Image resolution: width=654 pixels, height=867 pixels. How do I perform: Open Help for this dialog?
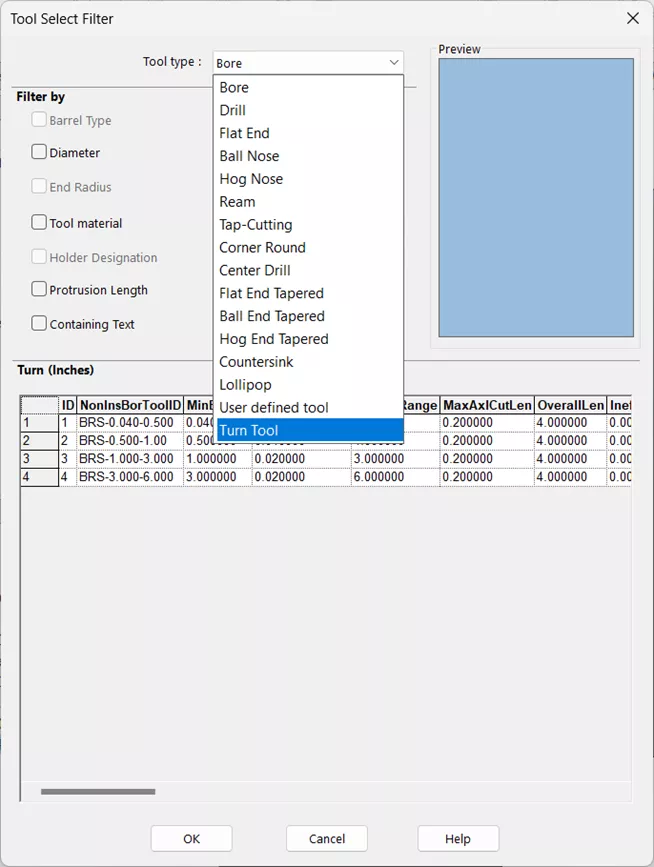(x=458, y=839)
